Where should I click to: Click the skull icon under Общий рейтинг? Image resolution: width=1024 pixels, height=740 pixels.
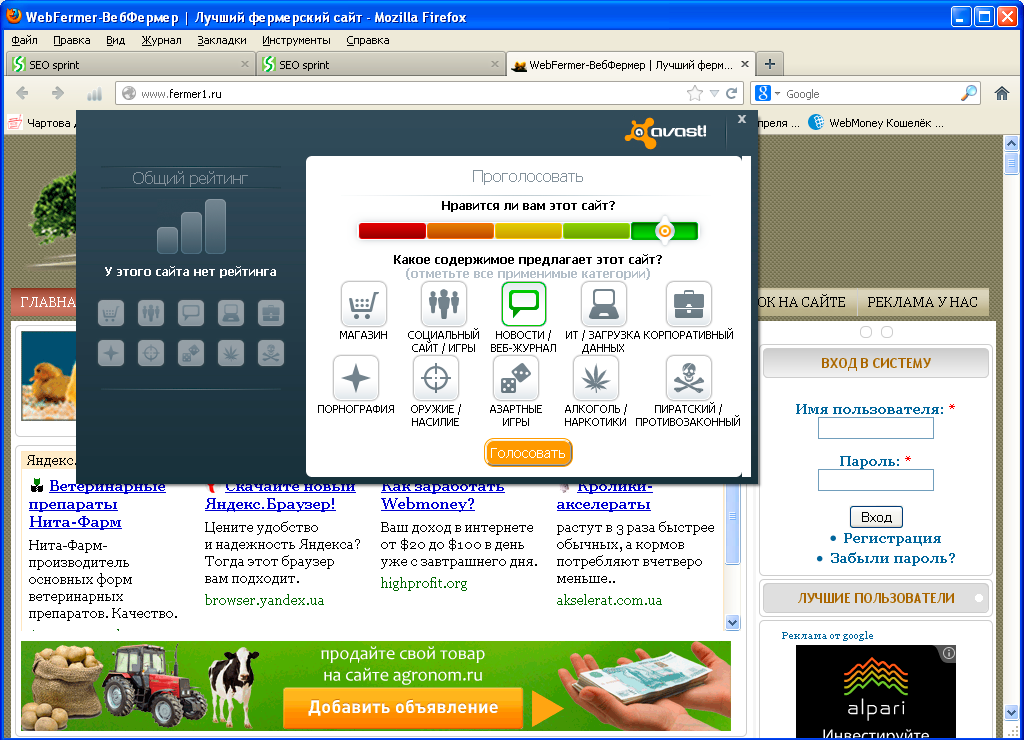[271, 353]
